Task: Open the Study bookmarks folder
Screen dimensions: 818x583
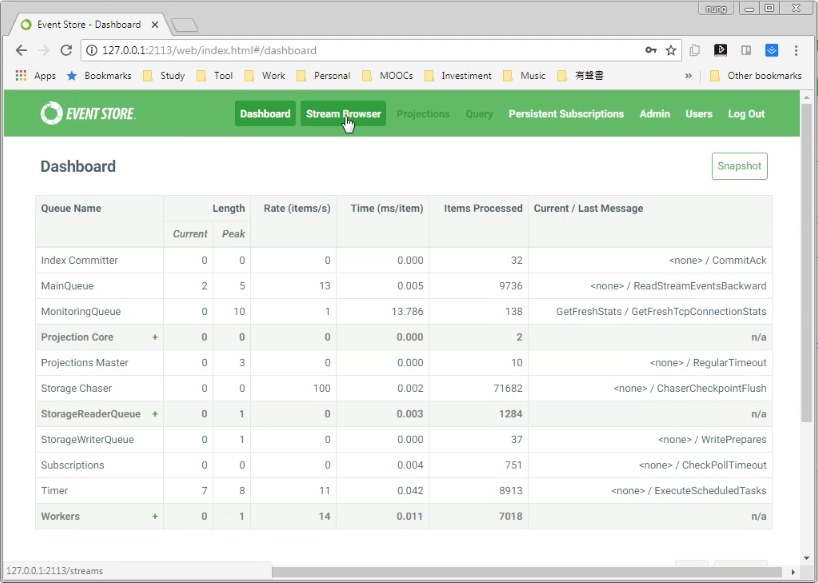Action: click(x=164, y=76)
